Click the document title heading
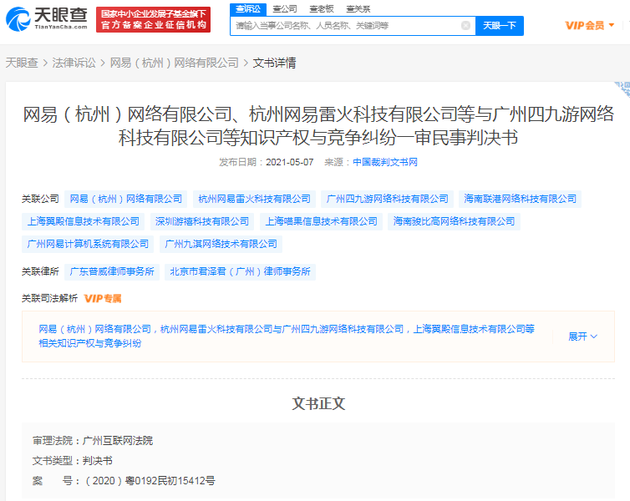Screen dimensions: 630x501 click(x=318, y=126)
